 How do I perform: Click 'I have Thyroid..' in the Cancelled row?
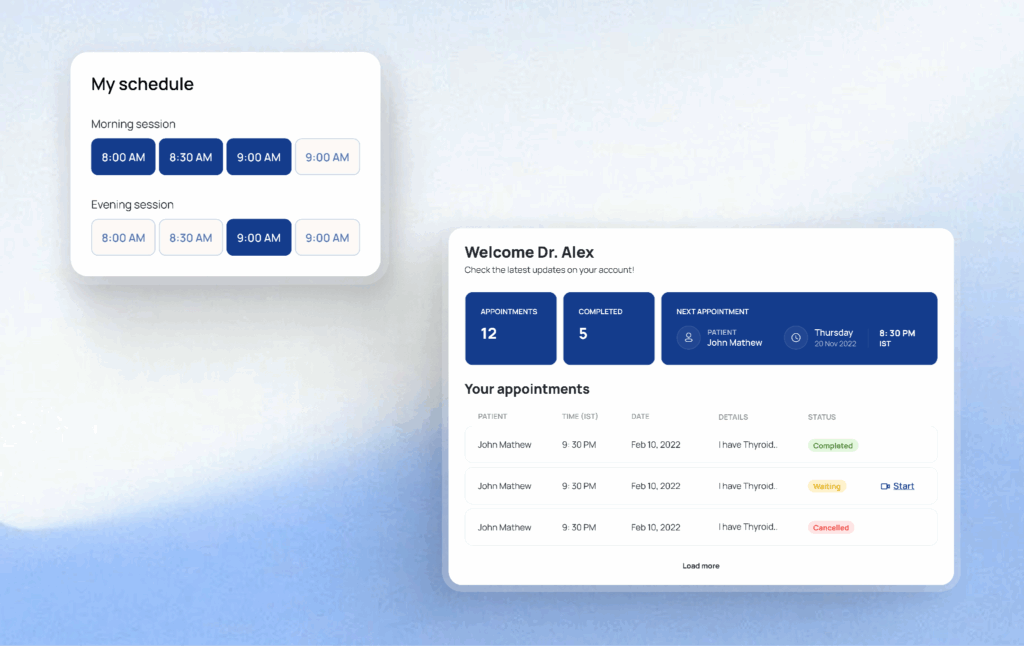748,526
